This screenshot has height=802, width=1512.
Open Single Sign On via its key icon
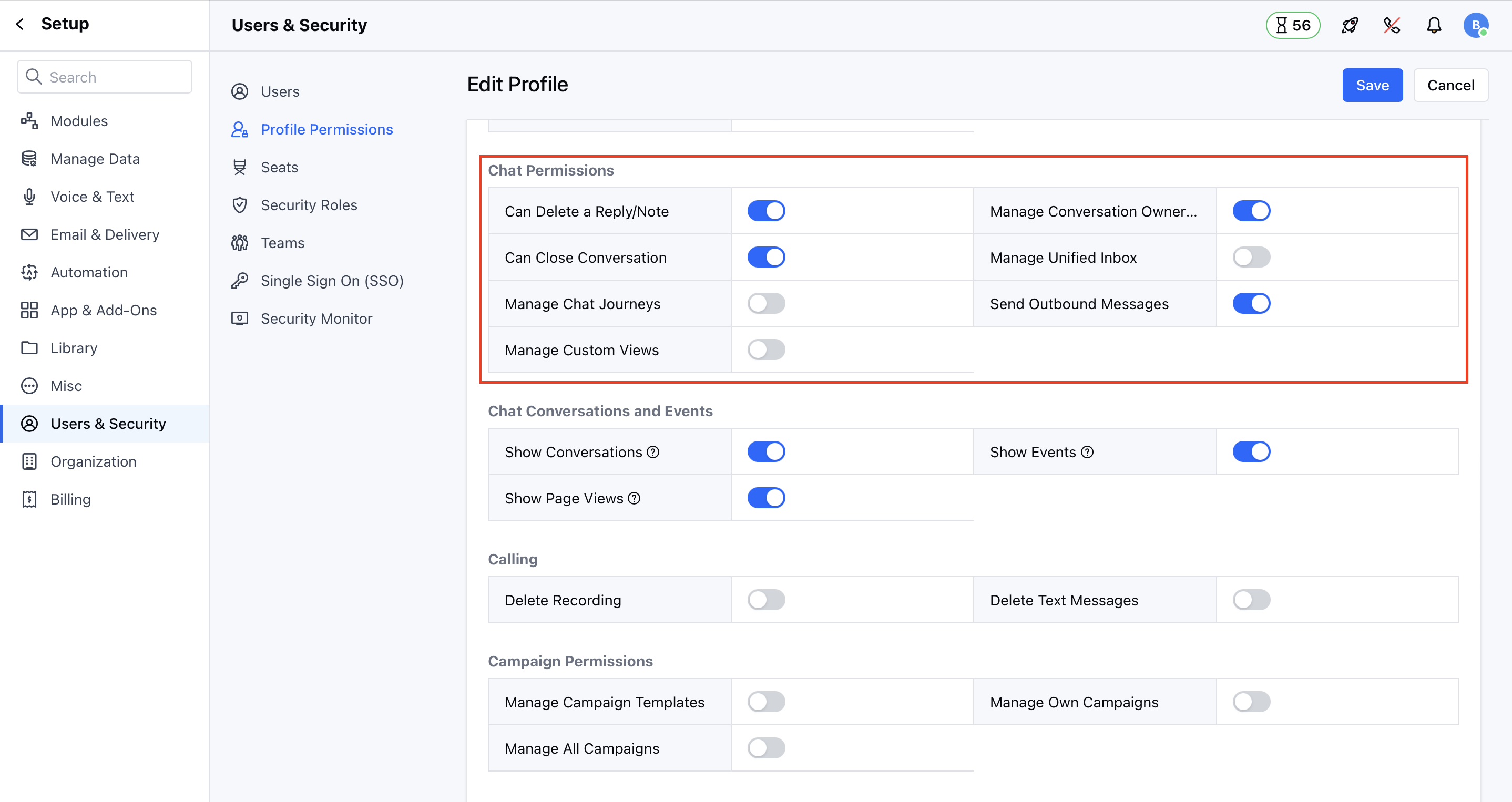point(240,281)
